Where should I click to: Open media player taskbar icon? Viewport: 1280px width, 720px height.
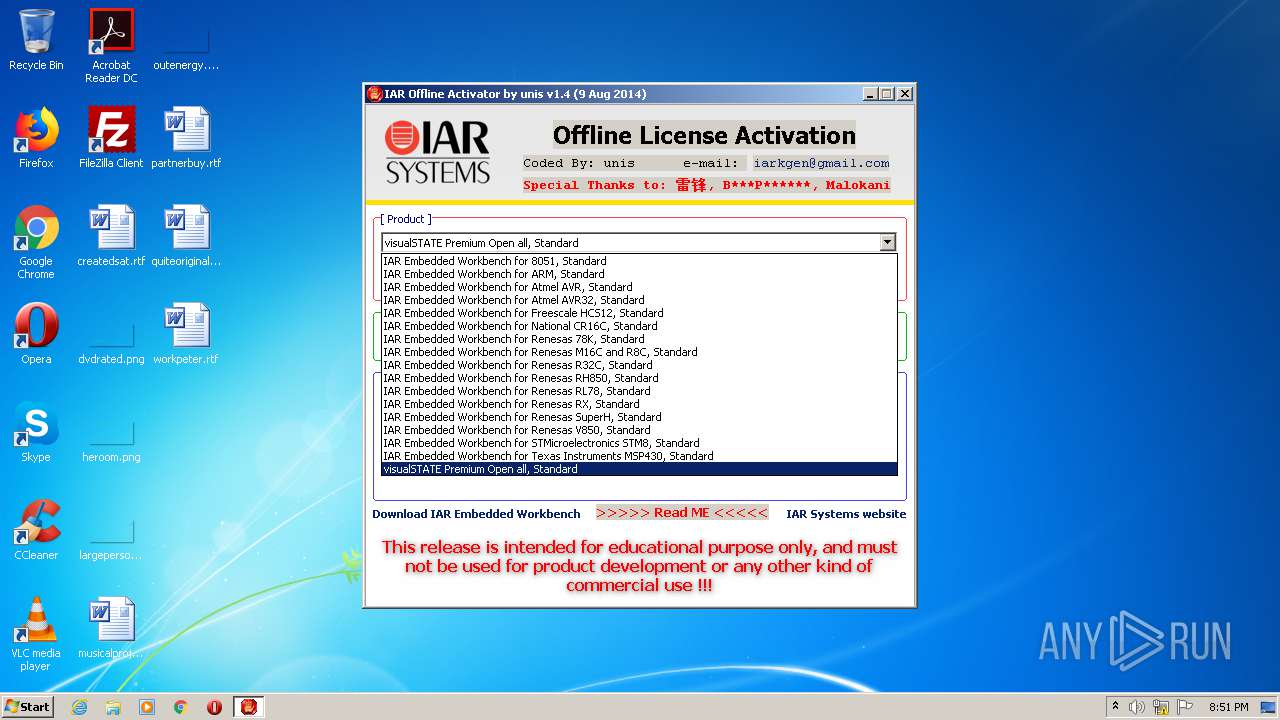(x=147, y=707)
